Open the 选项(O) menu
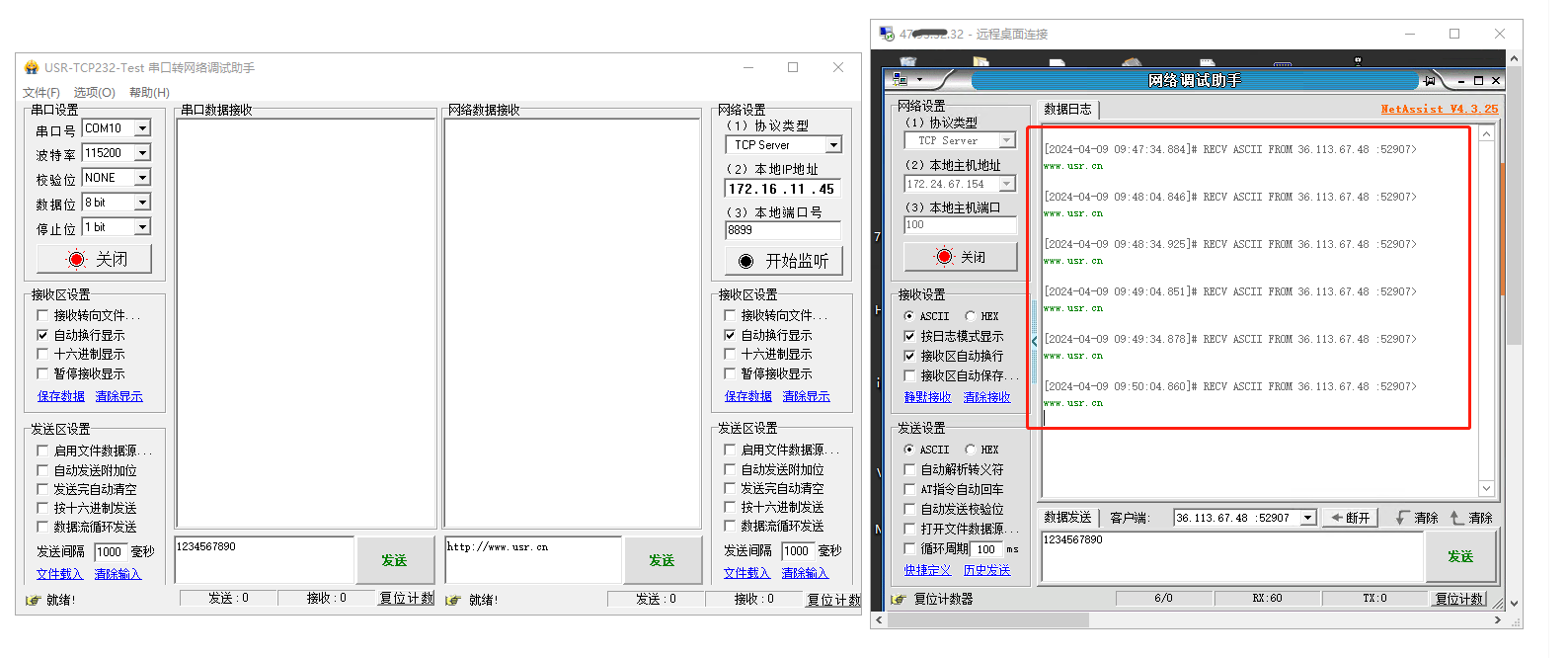Screen dimensions: 1568x658 coord(95,92)
